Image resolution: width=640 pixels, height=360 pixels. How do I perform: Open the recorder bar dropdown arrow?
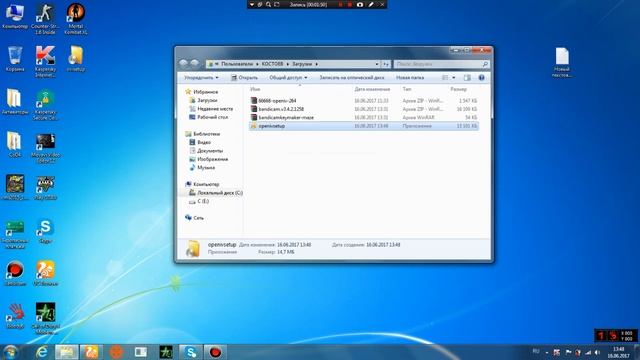(252, 4)
